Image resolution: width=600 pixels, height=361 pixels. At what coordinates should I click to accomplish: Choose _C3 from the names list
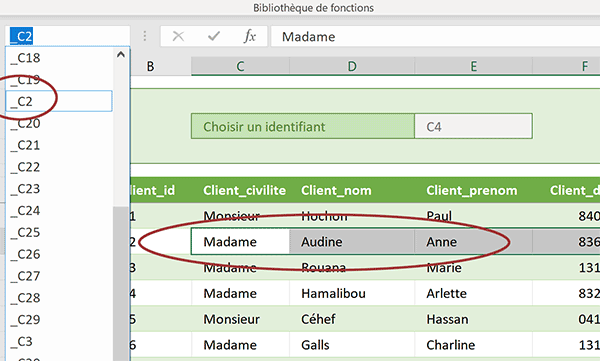click(59, 341)
